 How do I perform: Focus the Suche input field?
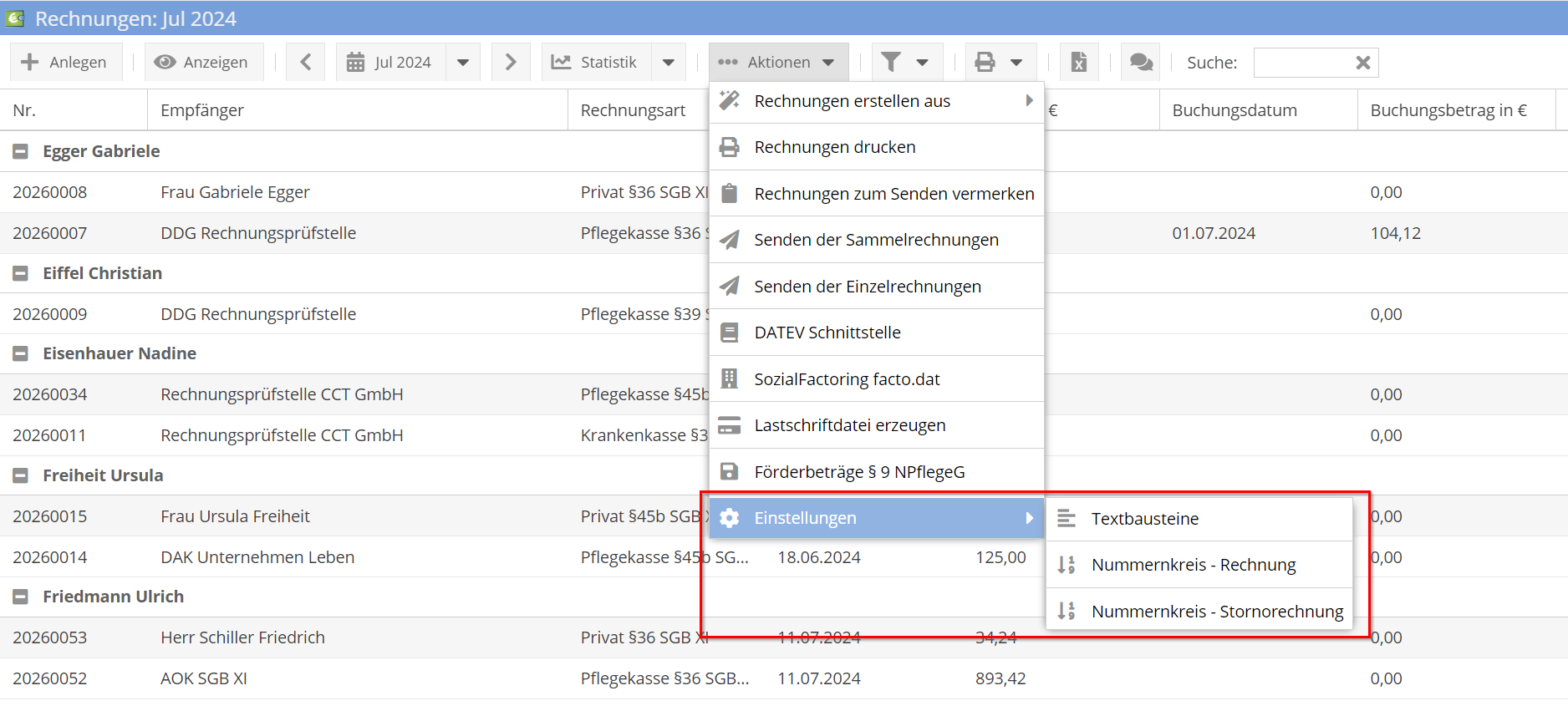pyautogui.click(x=1302, y=63)
